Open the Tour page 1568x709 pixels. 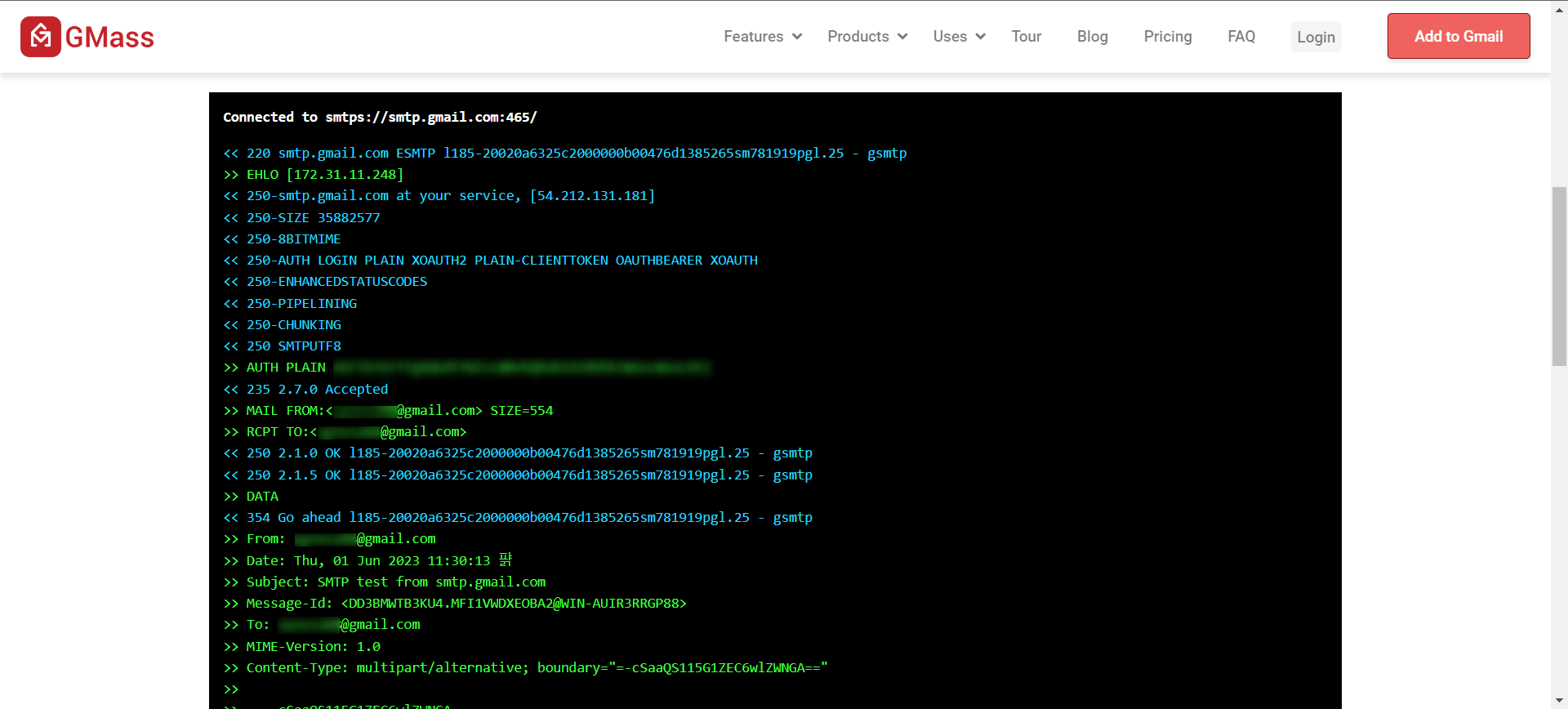coord(1026,37)
